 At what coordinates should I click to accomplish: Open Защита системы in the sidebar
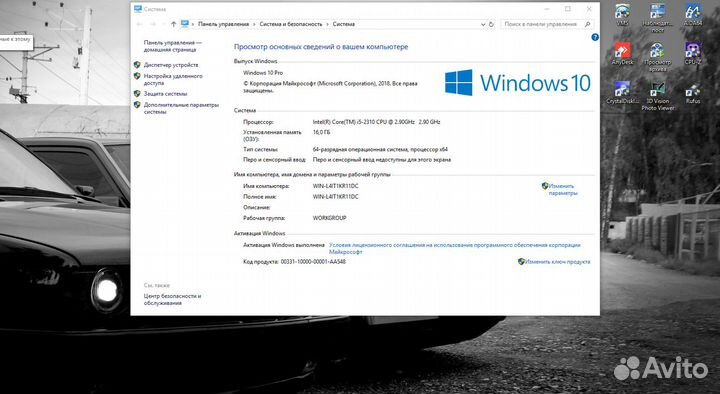165,94
